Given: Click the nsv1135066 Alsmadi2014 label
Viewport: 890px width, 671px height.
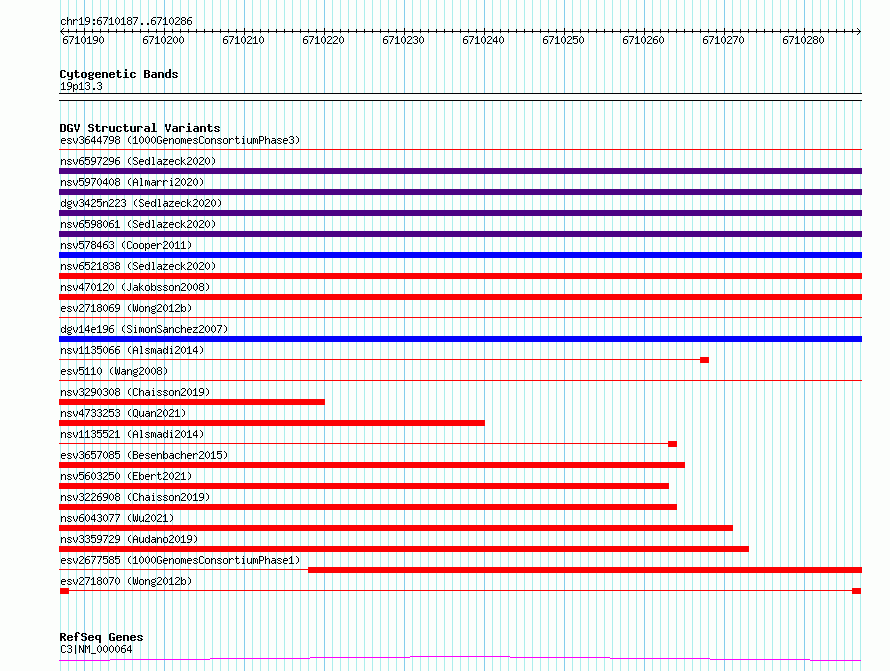Looking at the screenshot, I should tap(132, 350).
